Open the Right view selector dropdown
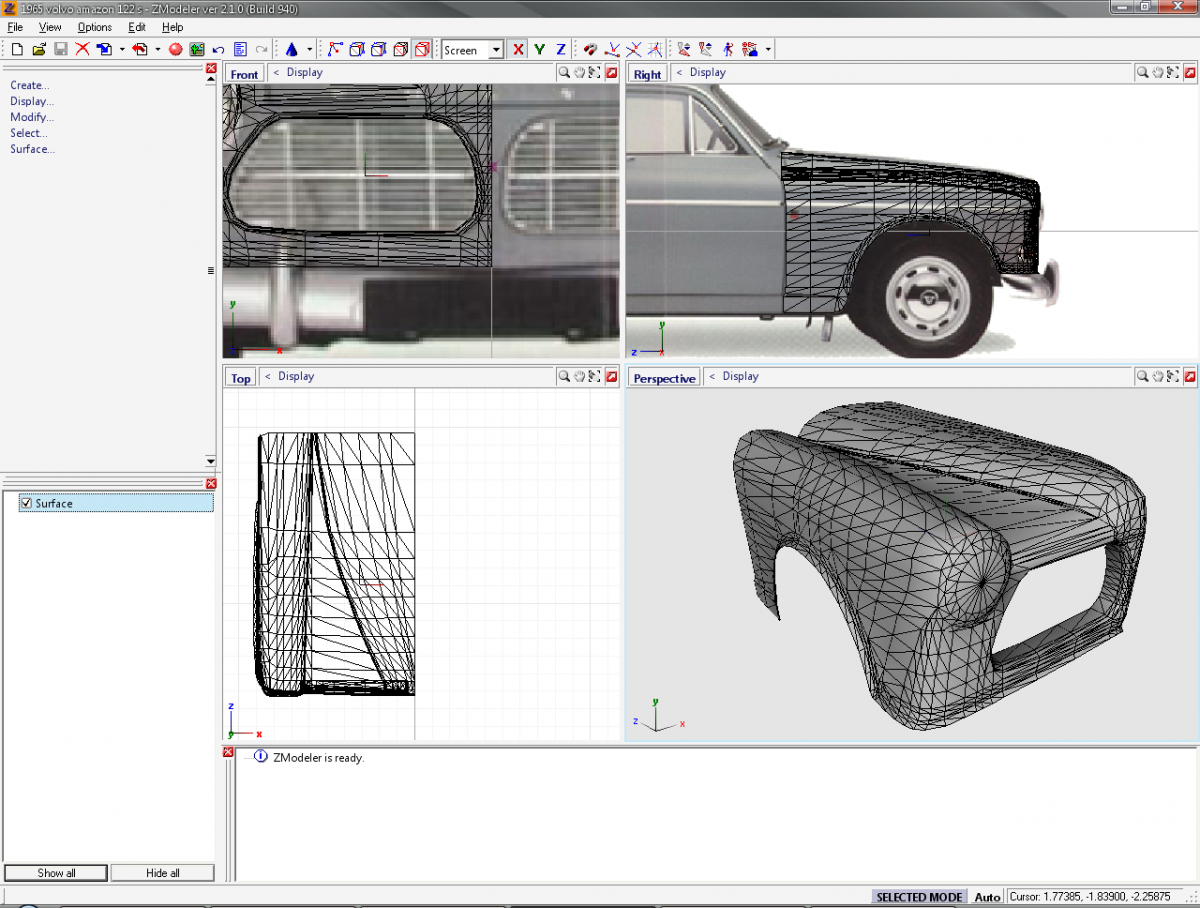The height and width of the screenshot is (908, 1200). (647, 74)
